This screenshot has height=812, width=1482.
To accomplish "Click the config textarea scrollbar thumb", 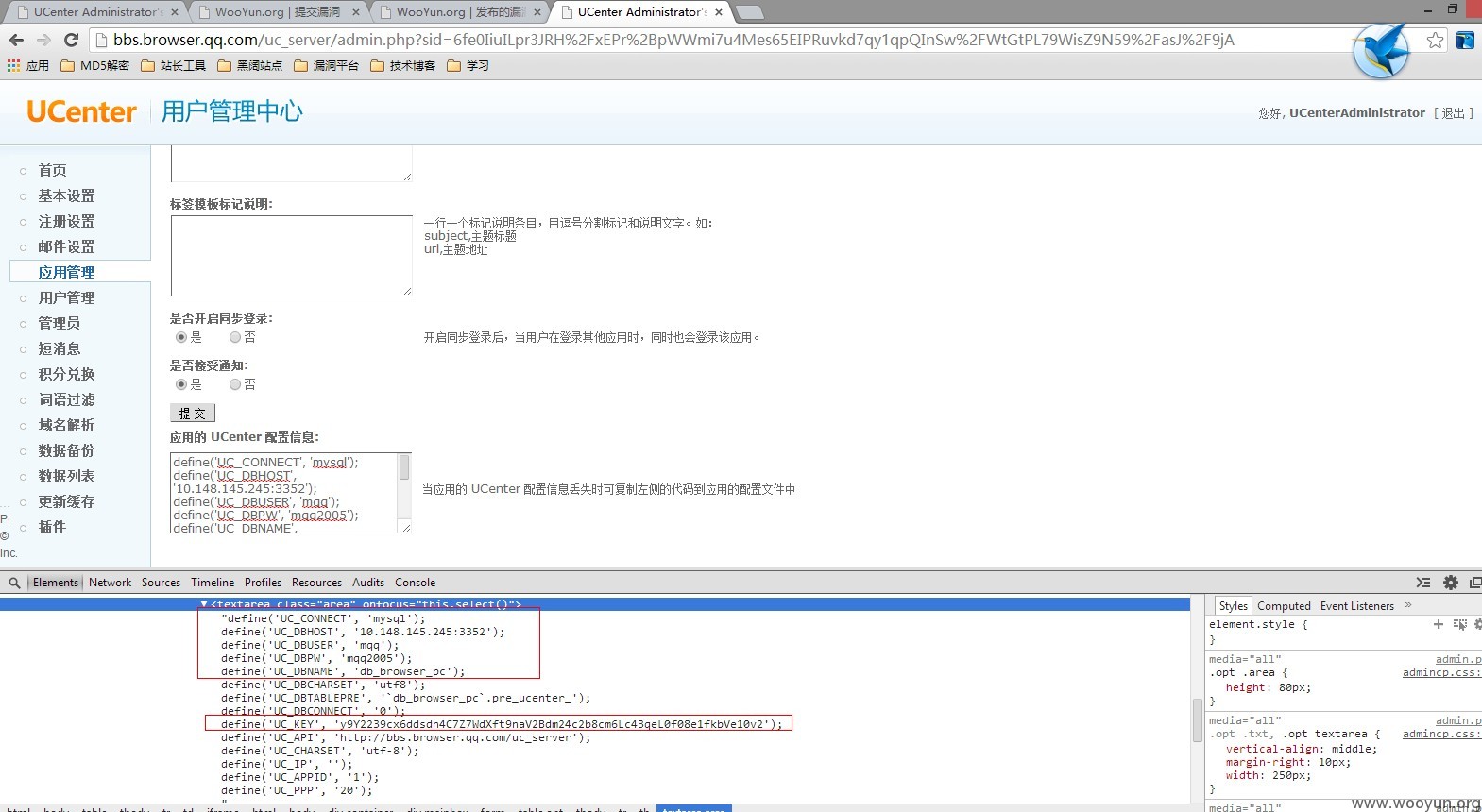I will pos(404,467).
